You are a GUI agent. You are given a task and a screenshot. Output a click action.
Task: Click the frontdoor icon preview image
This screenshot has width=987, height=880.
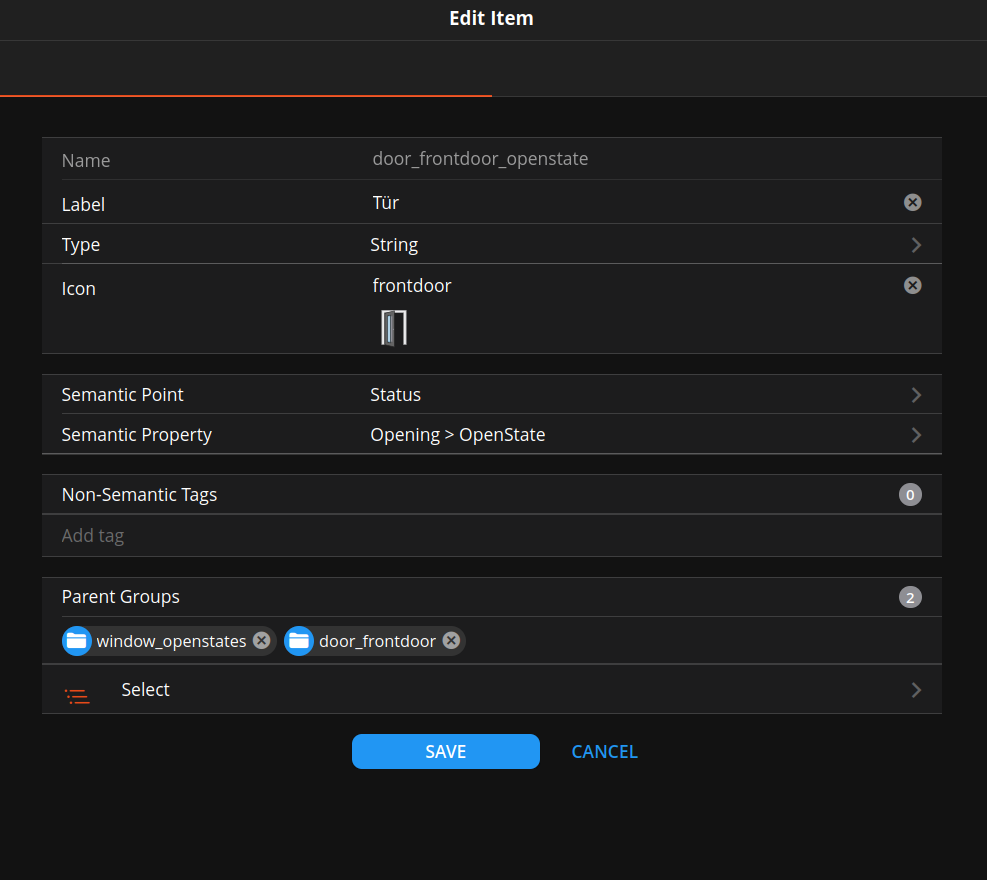[394, 327]
